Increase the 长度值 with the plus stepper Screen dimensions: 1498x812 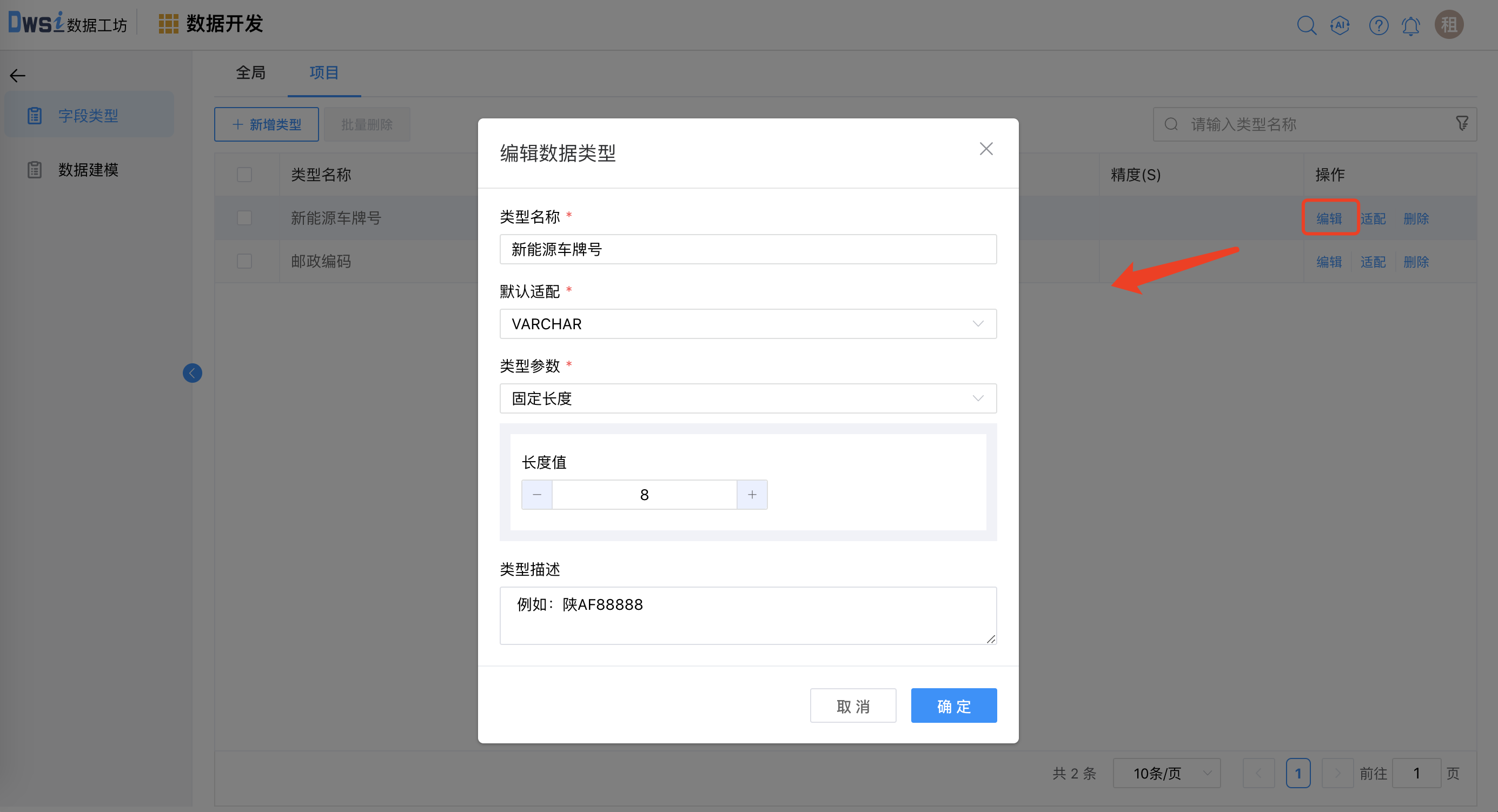752,495
